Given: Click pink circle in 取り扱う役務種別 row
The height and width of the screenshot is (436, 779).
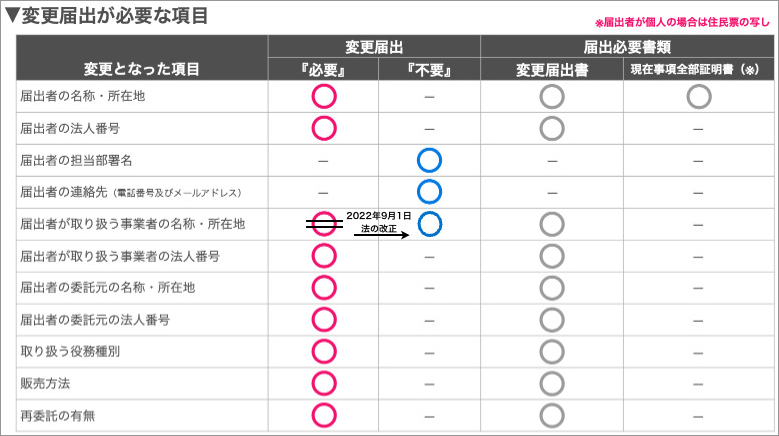Looking at the screenshot, I should [324, 352].
